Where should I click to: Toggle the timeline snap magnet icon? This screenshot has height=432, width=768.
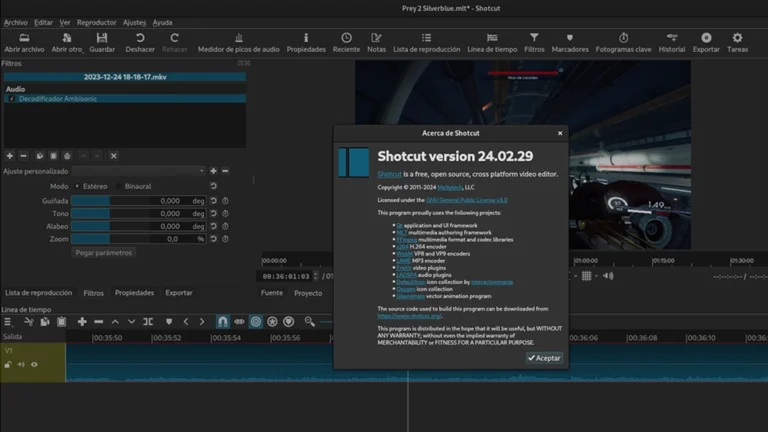[223, 321]
